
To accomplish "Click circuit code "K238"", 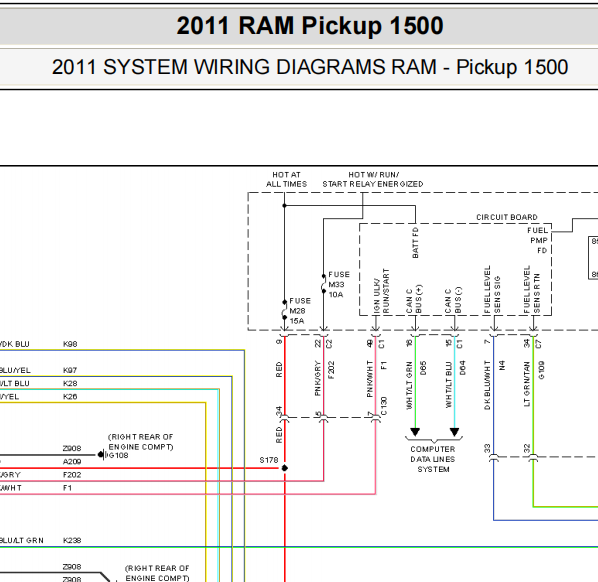I will coord(72,540).
